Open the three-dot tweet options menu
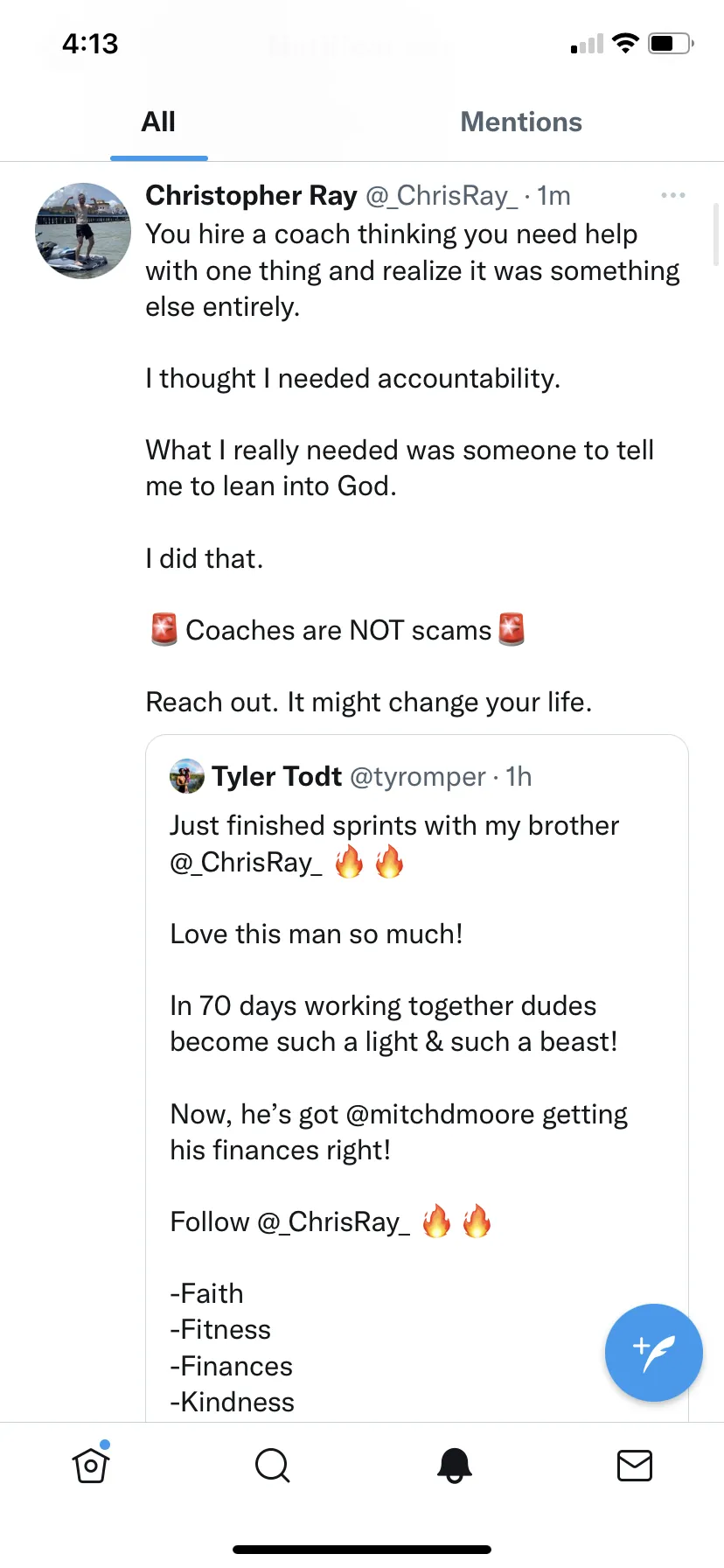Viewport: 724px width, 1568px height. point(672,195)
